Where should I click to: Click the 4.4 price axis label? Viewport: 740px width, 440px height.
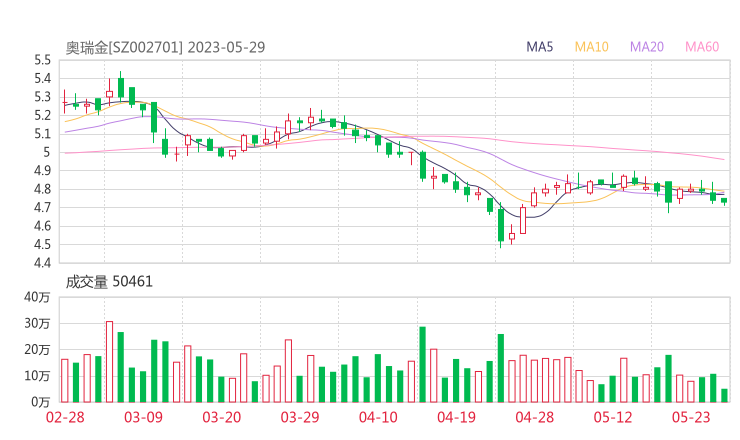(41, 264)
